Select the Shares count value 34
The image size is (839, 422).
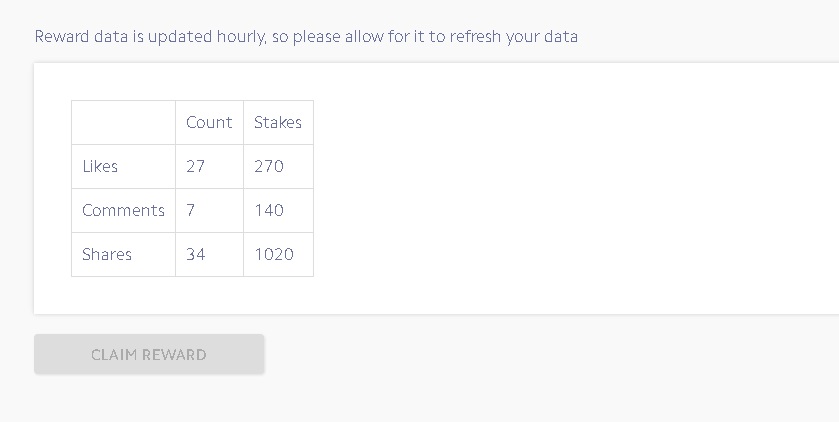click(195, 254)
